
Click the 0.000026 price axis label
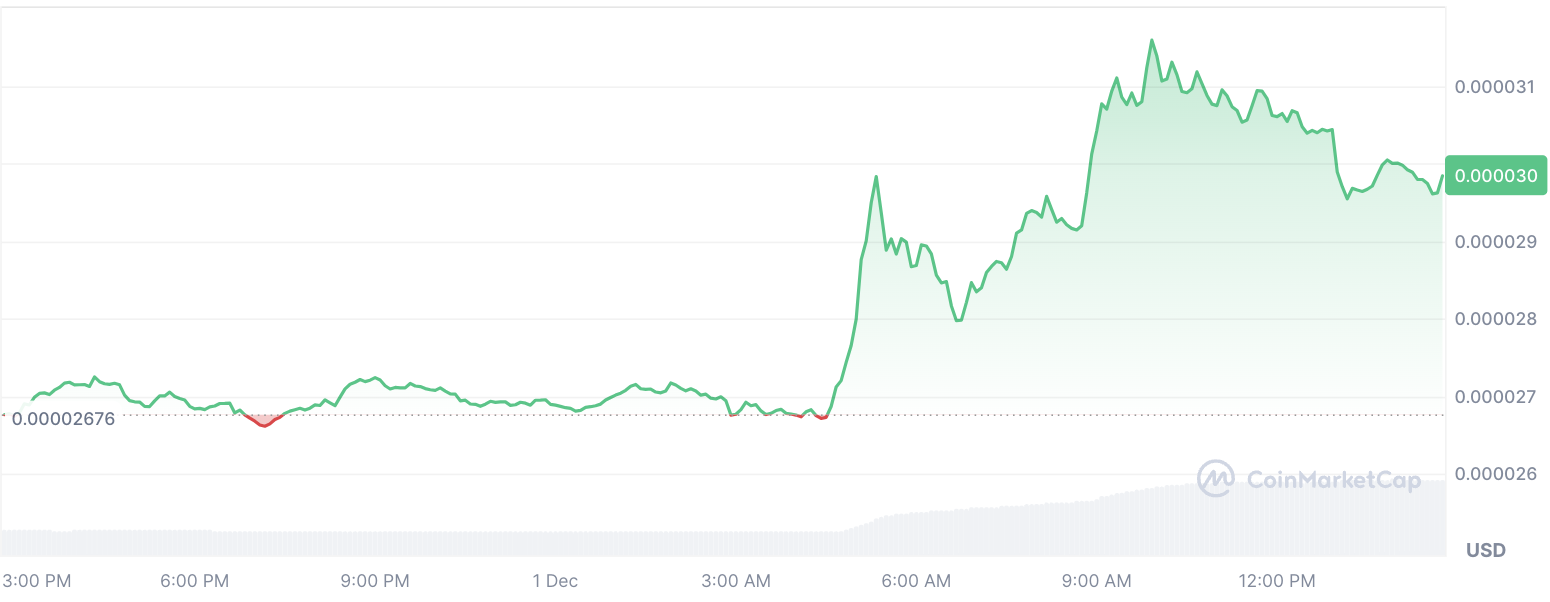coord(1495,474)
